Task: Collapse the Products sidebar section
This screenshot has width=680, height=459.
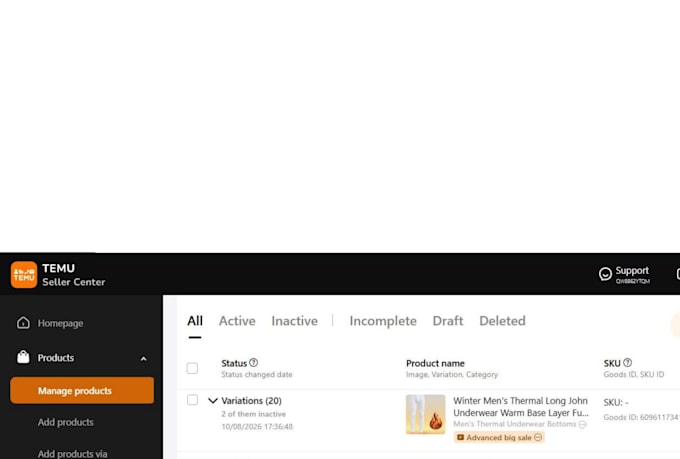Action: 144,359
